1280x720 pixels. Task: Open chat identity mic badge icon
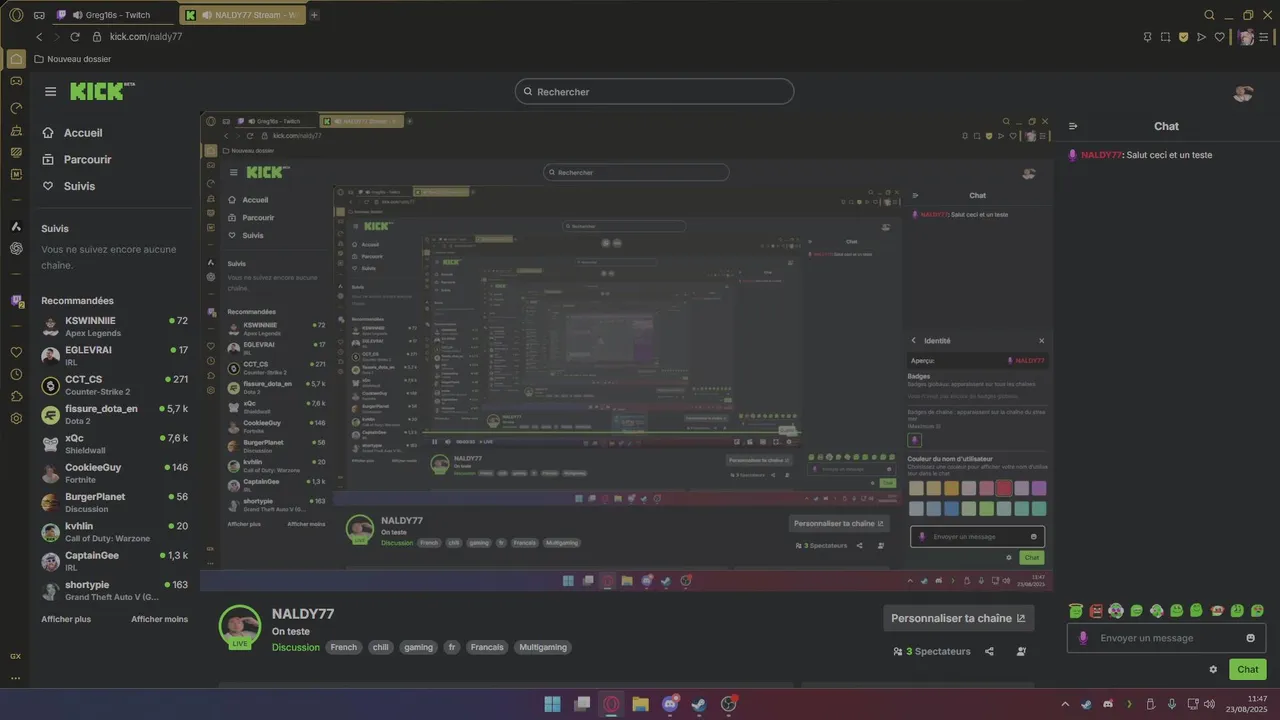tap(1083, 638)
